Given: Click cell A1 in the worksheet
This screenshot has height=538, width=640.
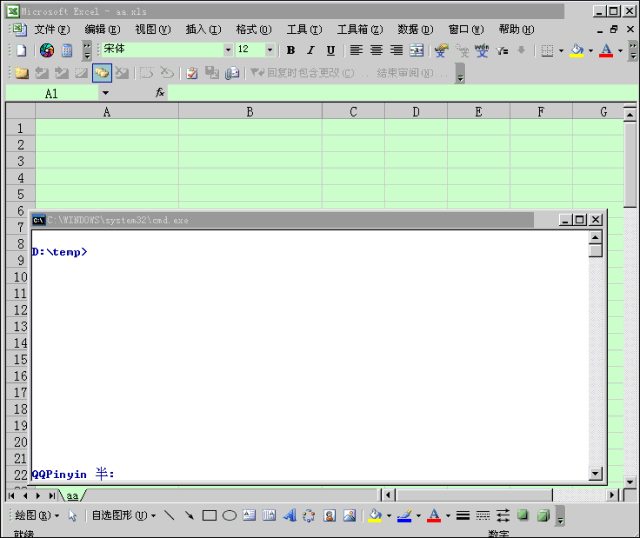Looking at the screenshot, I should pyautogui.click(x=107, y=127).
